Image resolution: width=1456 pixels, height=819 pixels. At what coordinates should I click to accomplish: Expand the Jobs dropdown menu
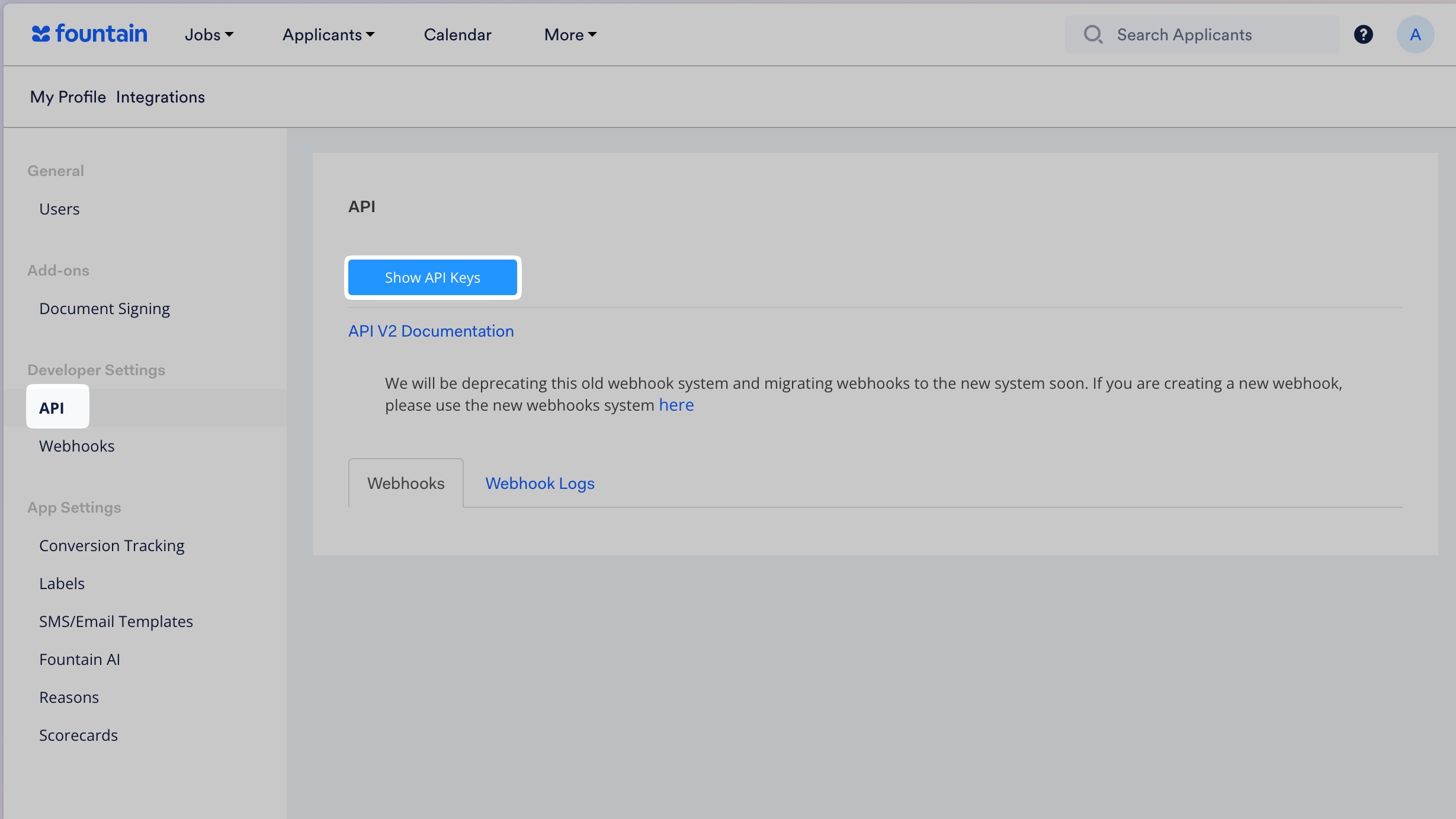coord(209,35)
